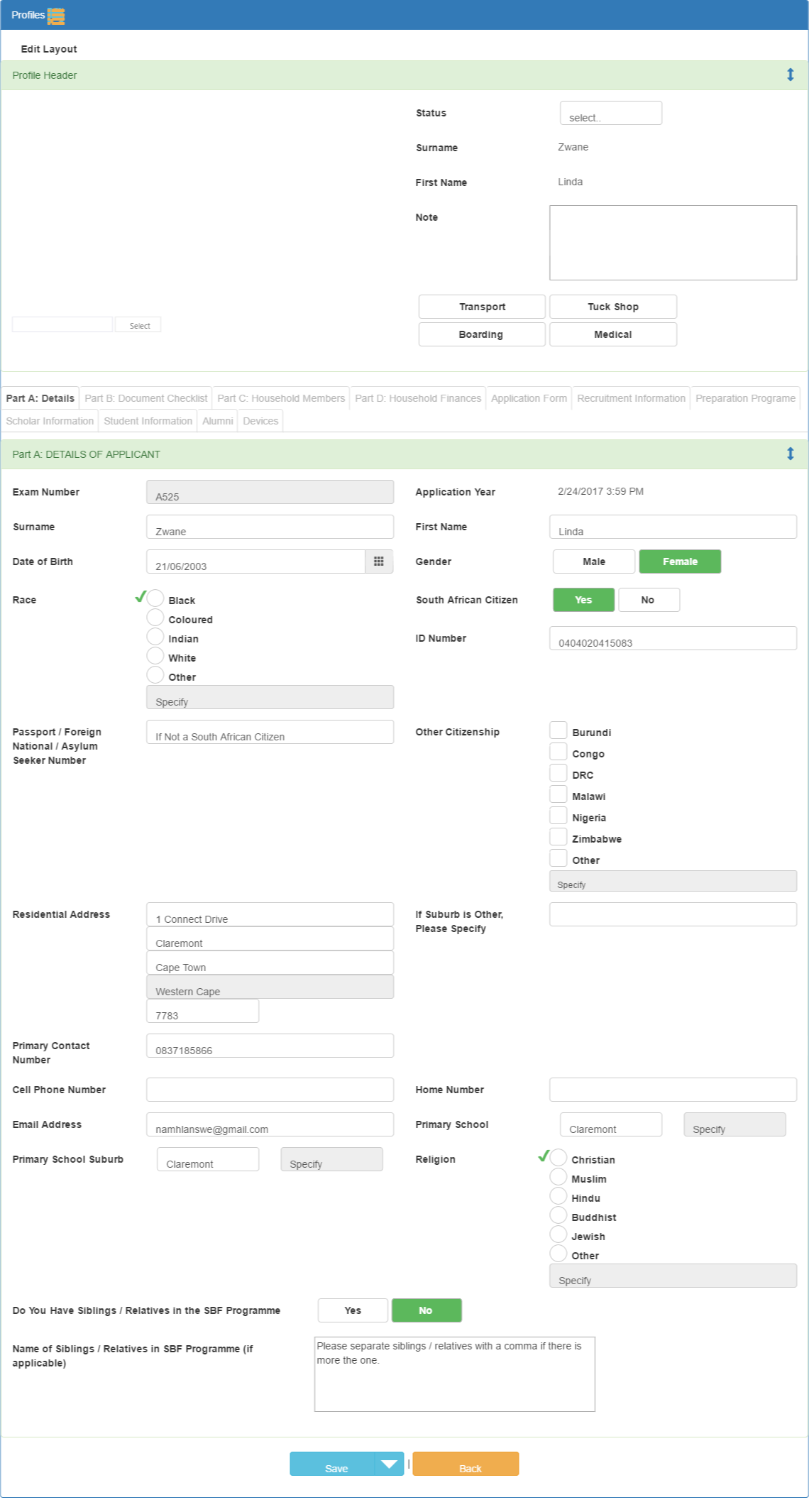Collapse Profile Header section arrow
This screenshot has width=809, height=1512.
pos(790,75)
